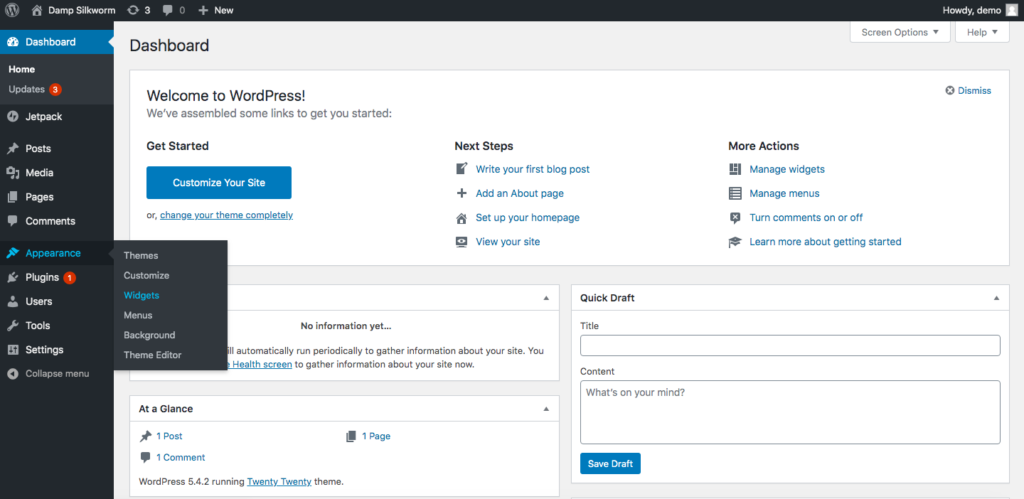Open the Twenty Twenty theme link
Viewport: 1024px width, 499px height.
click(280, 482)
